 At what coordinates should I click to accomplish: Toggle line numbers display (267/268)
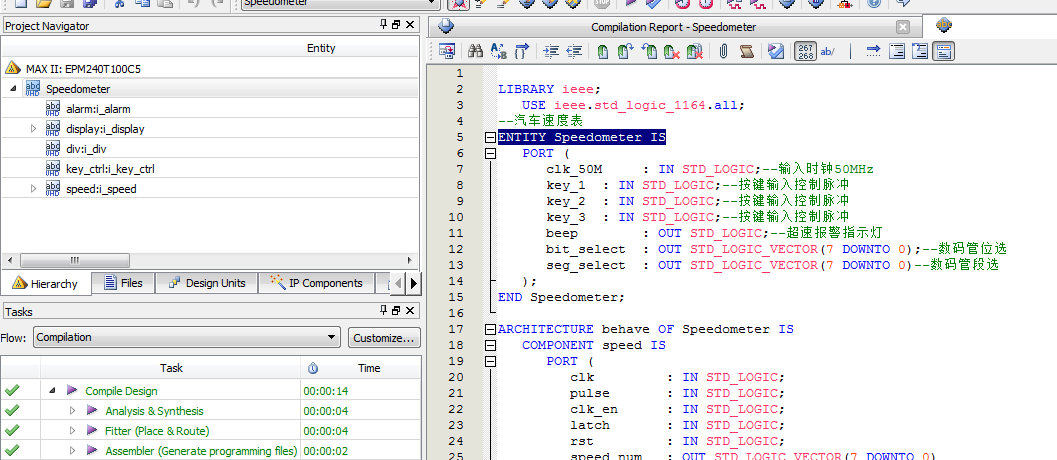pyautogui.click(x=804, y=51)
